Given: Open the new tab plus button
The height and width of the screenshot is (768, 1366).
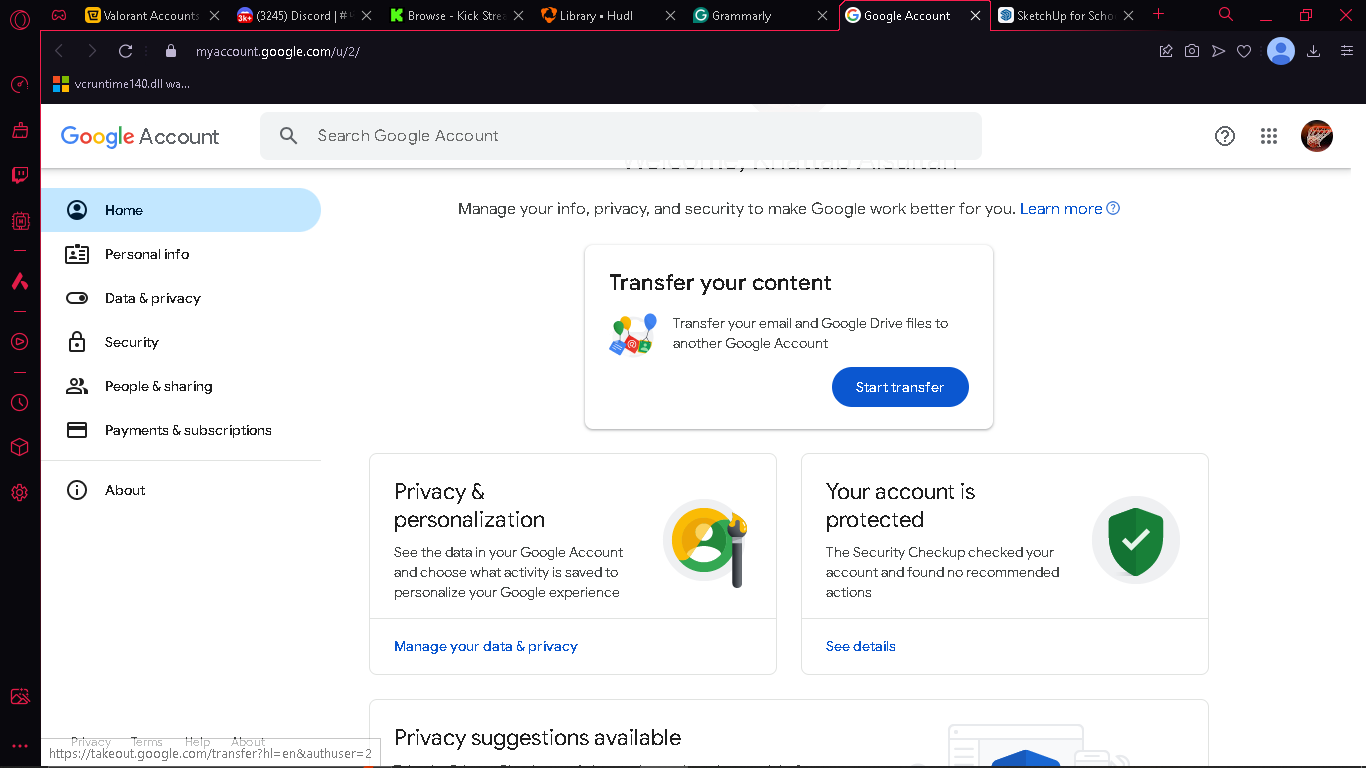Looking at the screenshot, I should tap(1159, 14).
